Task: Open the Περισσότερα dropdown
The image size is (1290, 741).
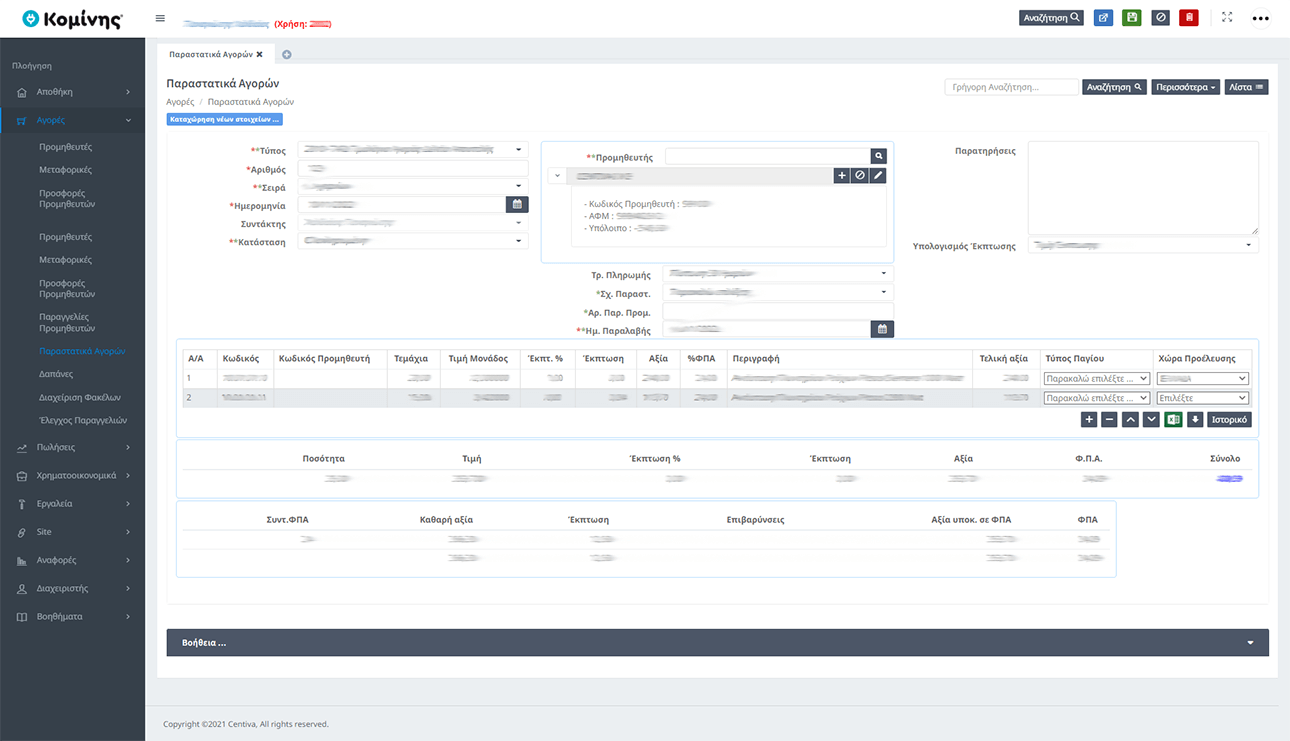Action: [1186, 87]
